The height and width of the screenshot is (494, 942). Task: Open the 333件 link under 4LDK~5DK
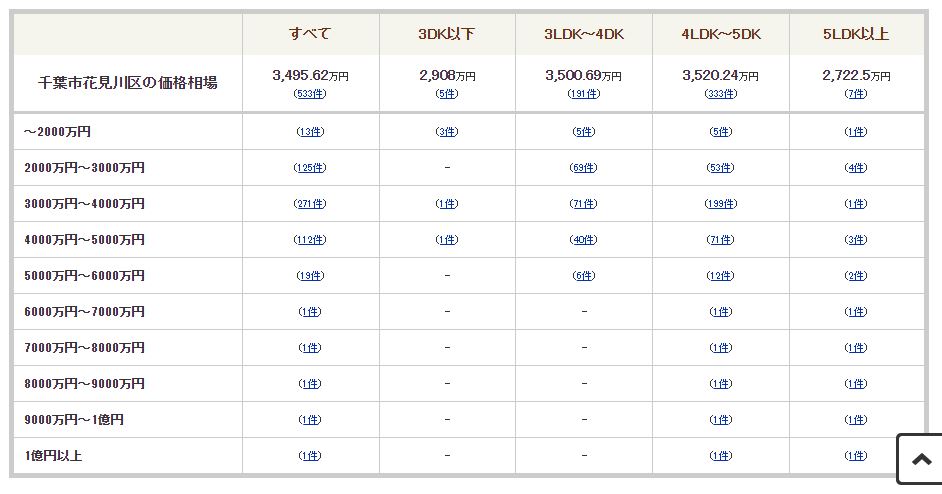[721, 94]
